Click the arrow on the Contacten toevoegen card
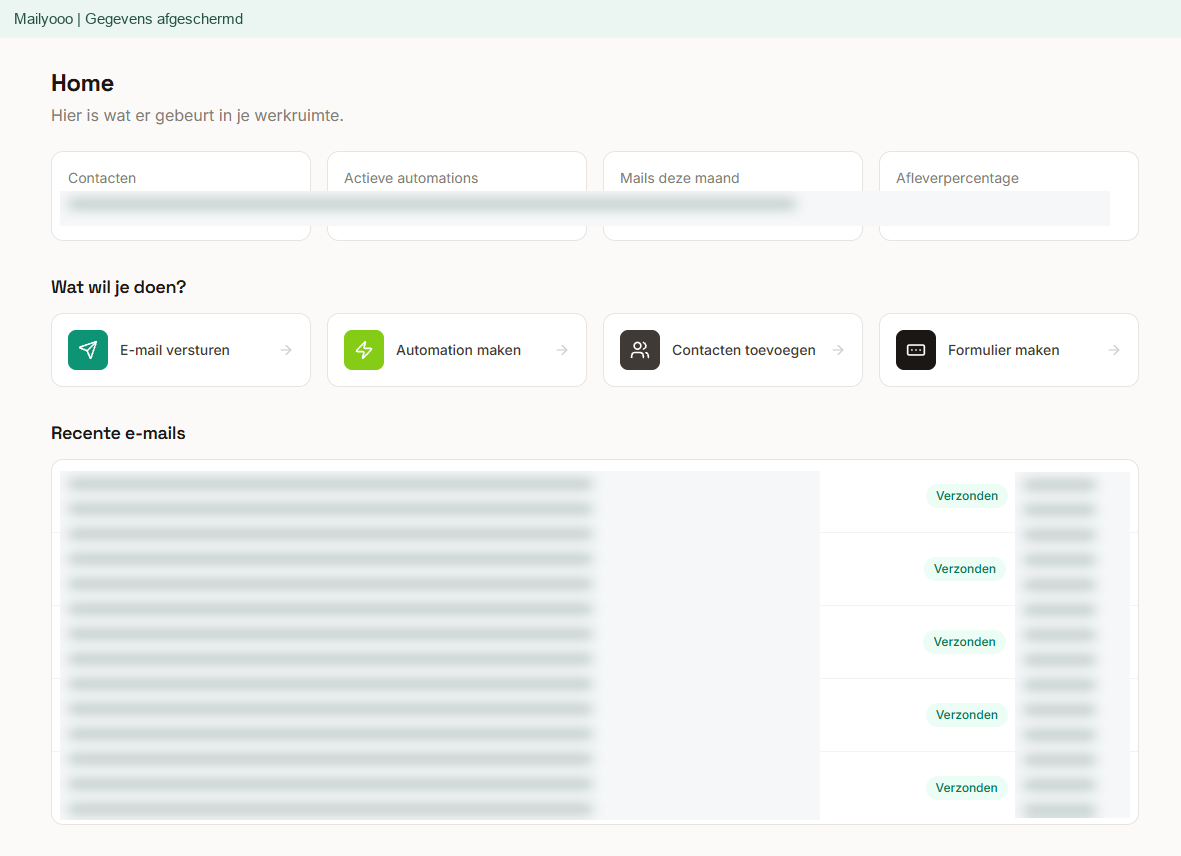Image resolution: width=1181 pixels, height=856 pixels. (838, 350)
